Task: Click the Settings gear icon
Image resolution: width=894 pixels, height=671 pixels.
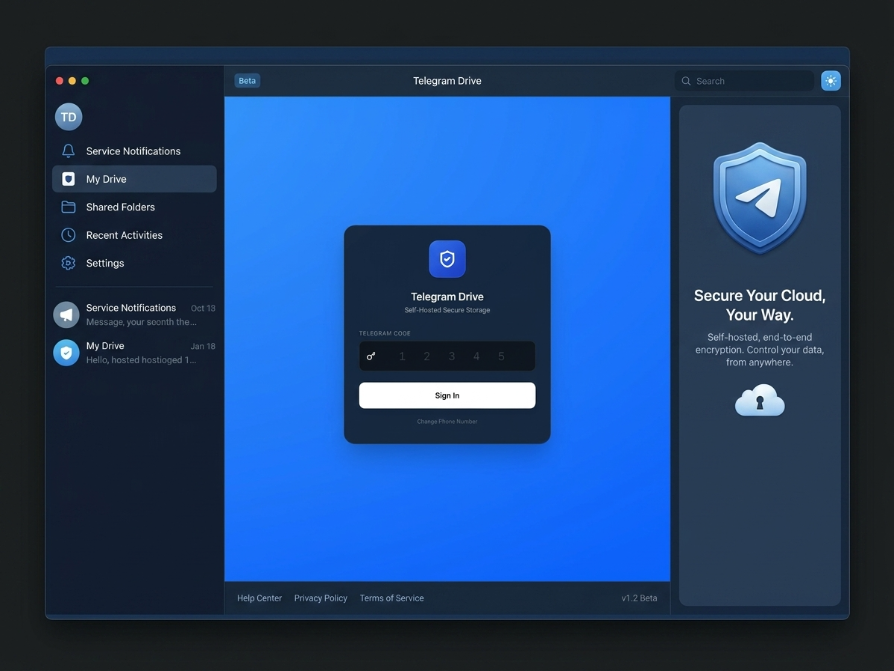Action: coord(68,263)
